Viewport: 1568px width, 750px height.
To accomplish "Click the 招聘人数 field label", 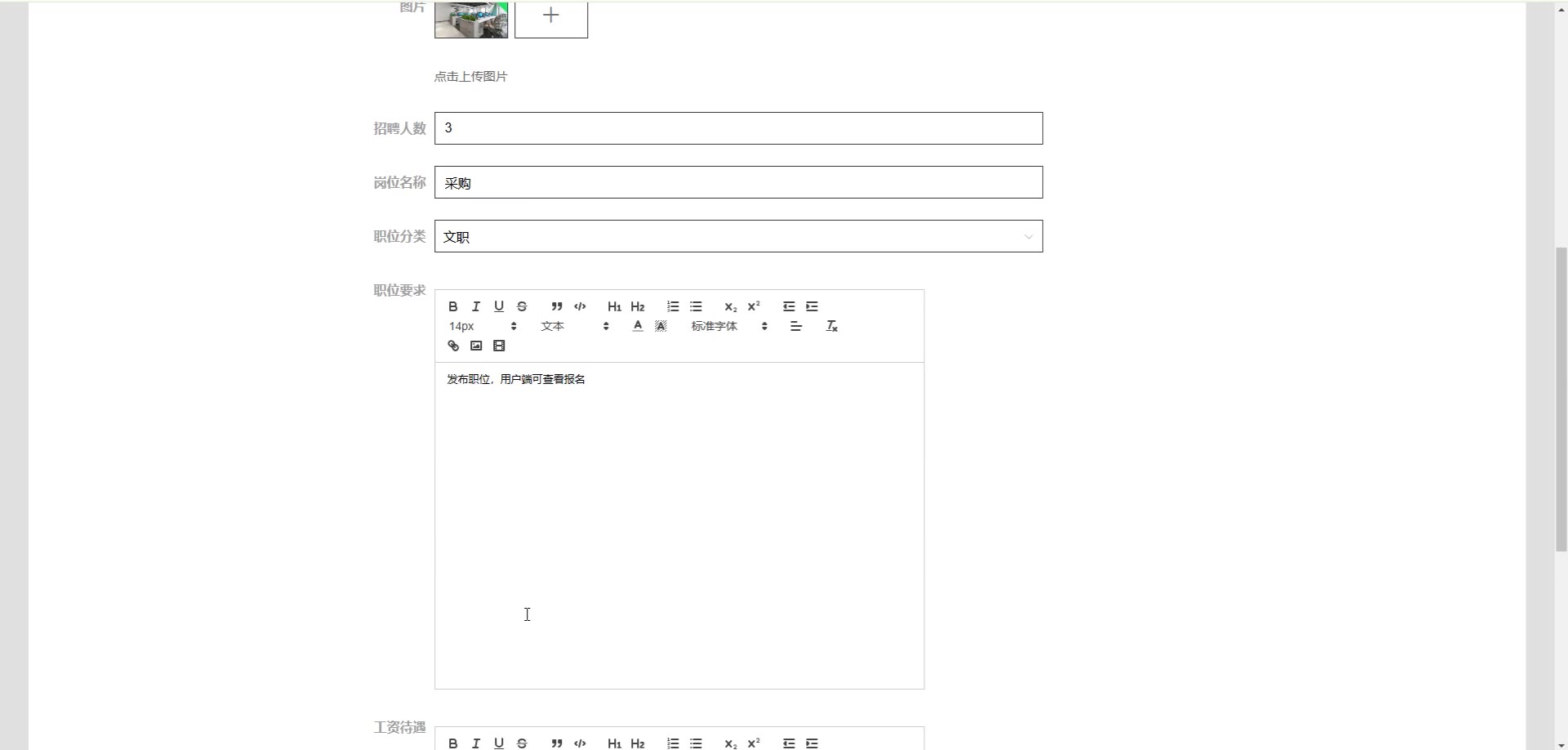I will click(399, 128).
